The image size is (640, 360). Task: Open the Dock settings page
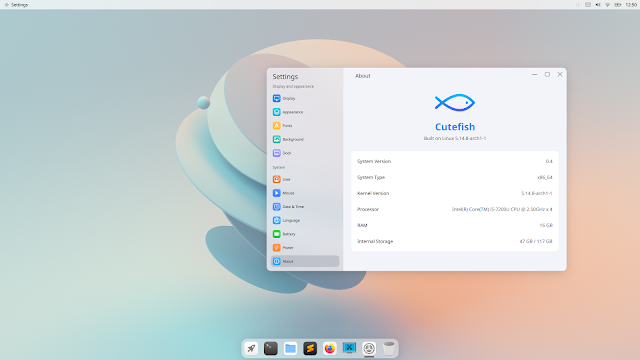(304, 153)
